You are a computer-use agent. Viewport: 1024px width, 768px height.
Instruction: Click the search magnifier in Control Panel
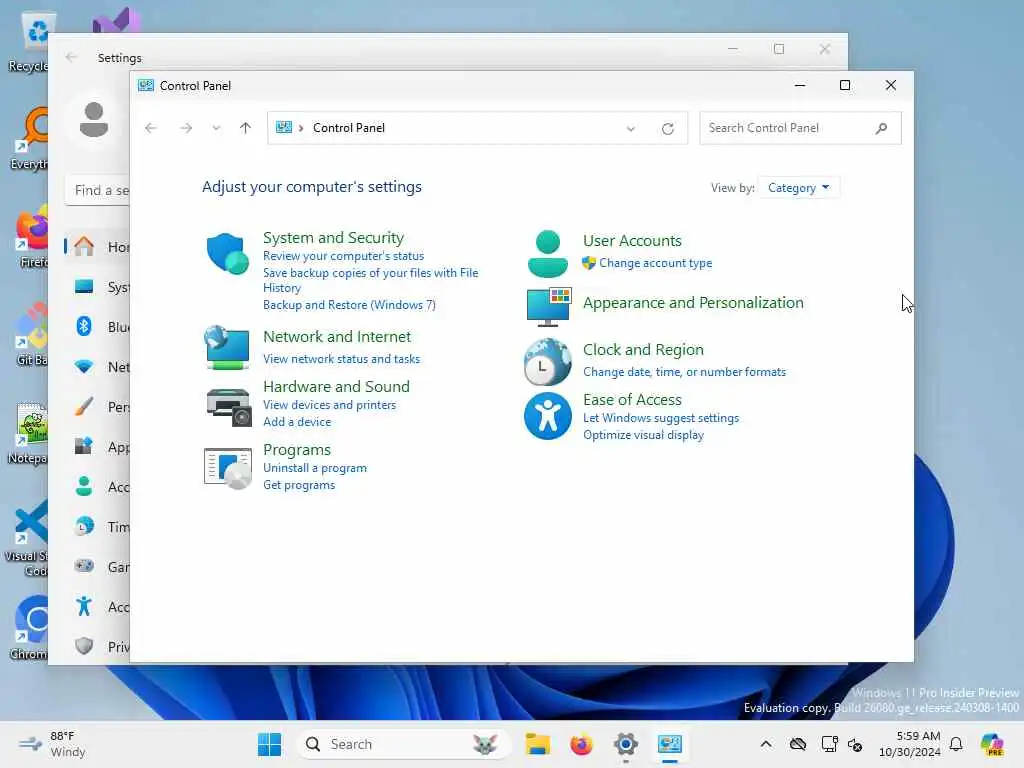pos(882,128)
